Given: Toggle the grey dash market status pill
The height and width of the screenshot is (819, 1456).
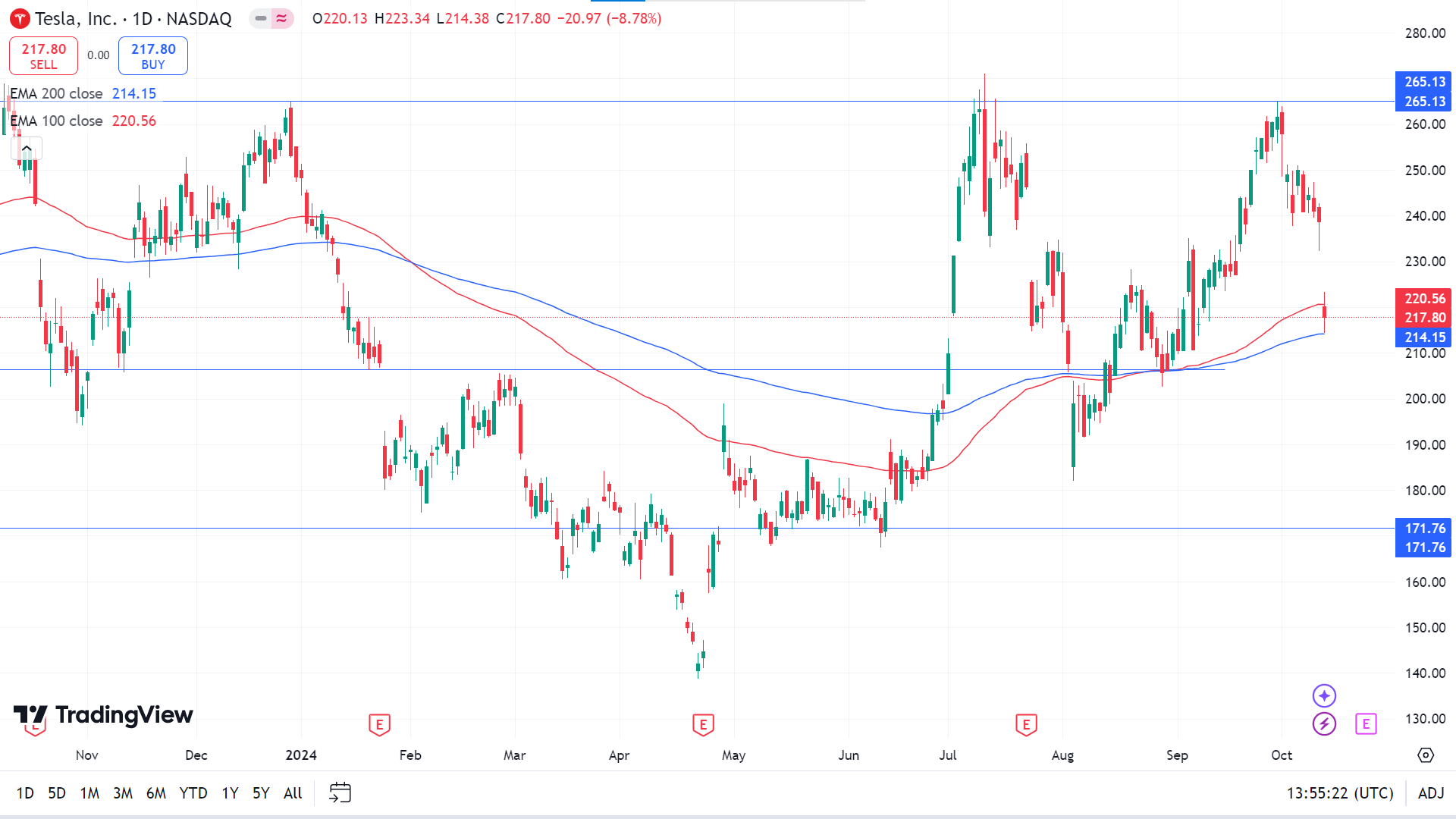Looking at the screenshot, I should click(x=261, y=18).
